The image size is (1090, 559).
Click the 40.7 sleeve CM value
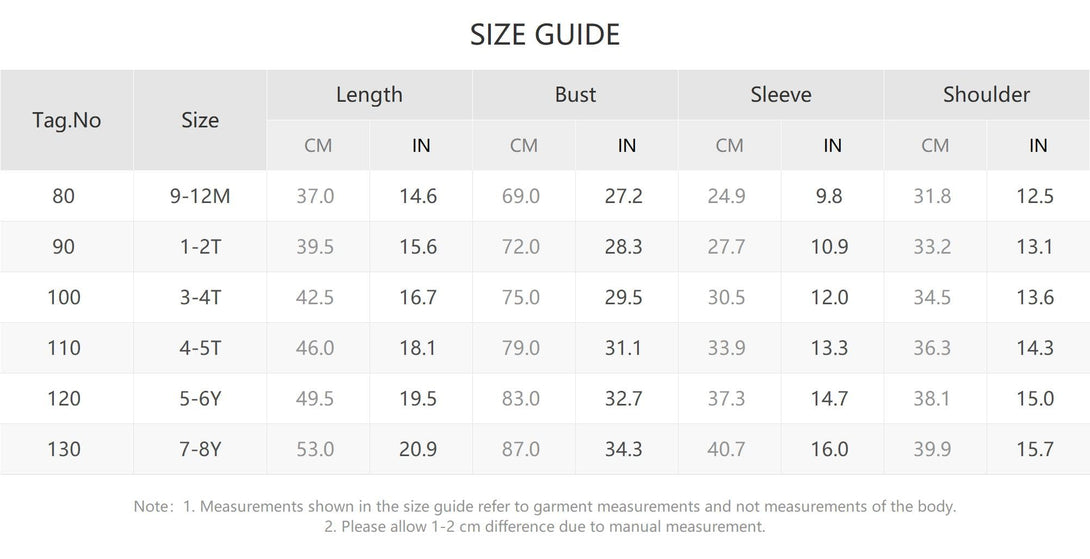point(726,450)
